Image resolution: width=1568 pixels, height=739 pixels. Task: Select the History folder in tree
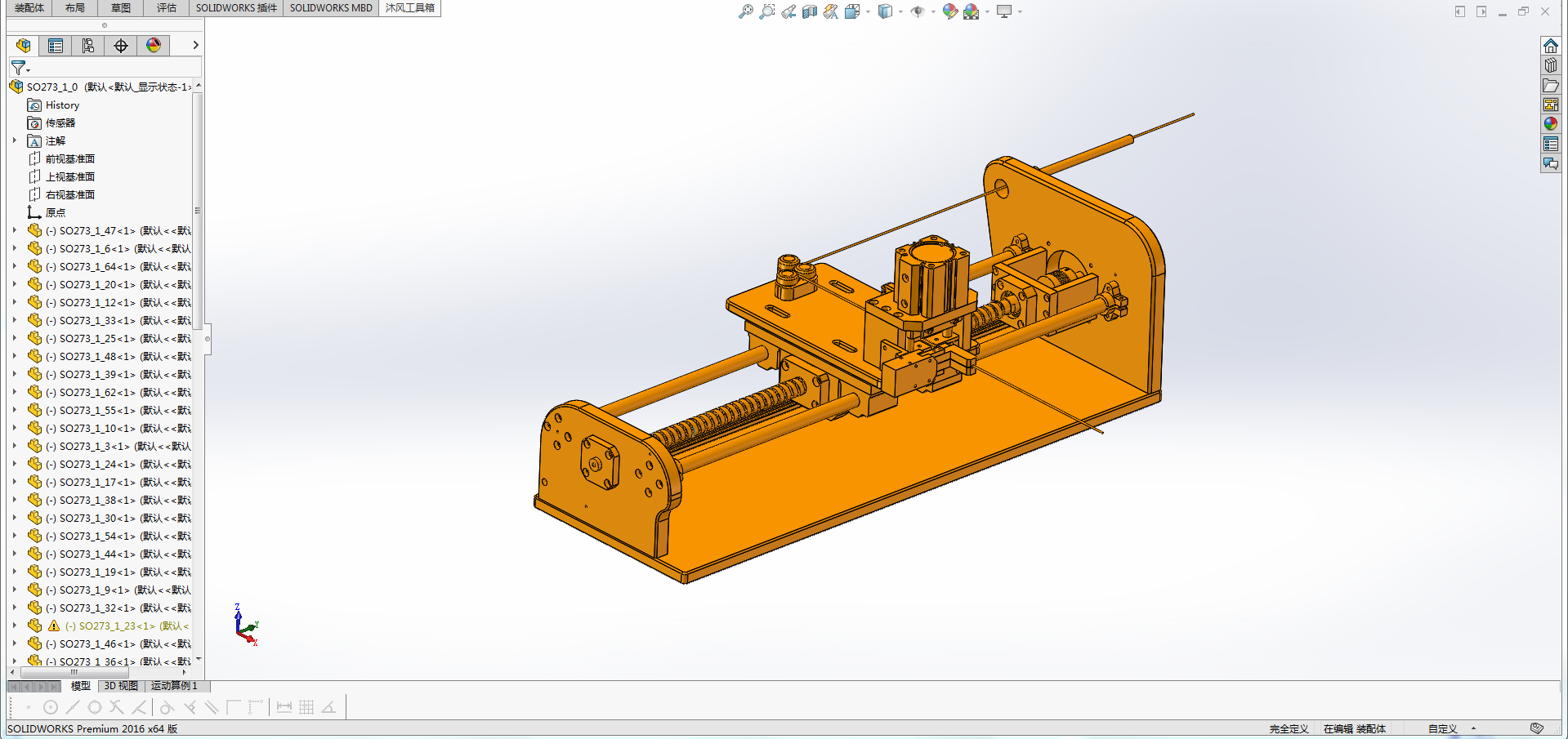coord(54,105)
